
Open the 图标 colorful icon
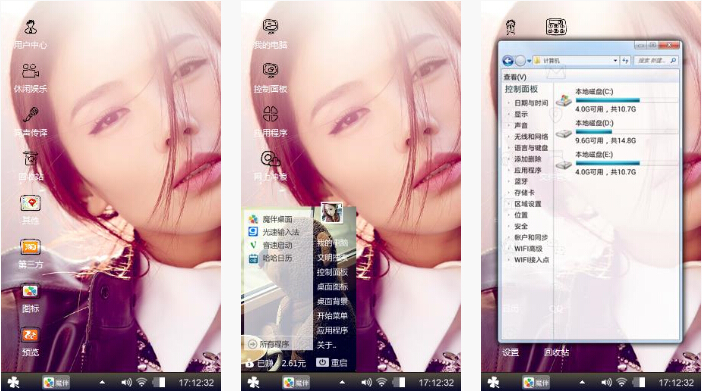click(x=30, y=292)
